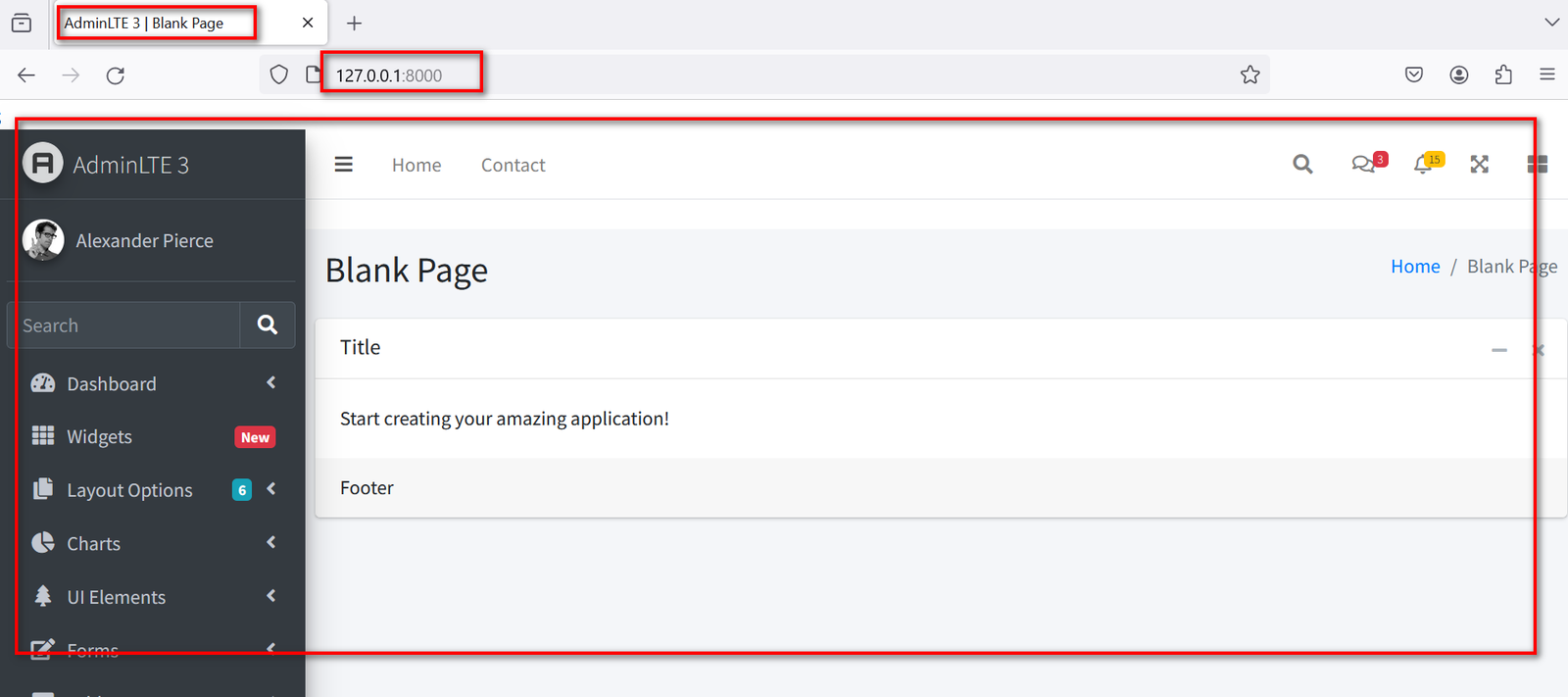The width and height of the screenshot is (1568, 697).
Task: Click the Contact navbar link
Action: point(513,165)
